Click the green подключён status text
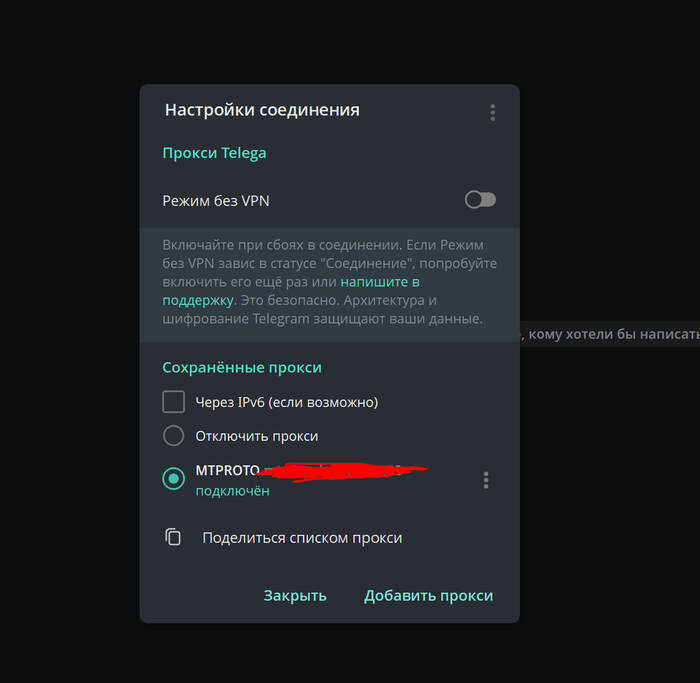Viewport: 700px width, 683px height. point(232,491)
